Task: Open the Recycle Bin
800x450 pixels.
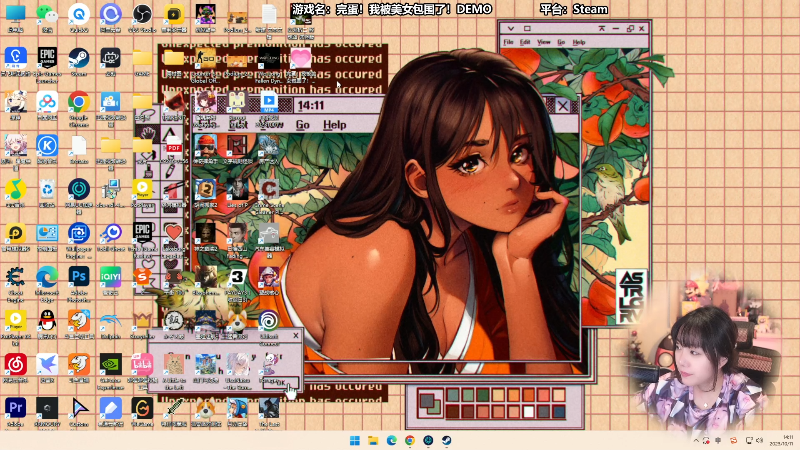Action: pyautogui.click(x=47, y=189)
